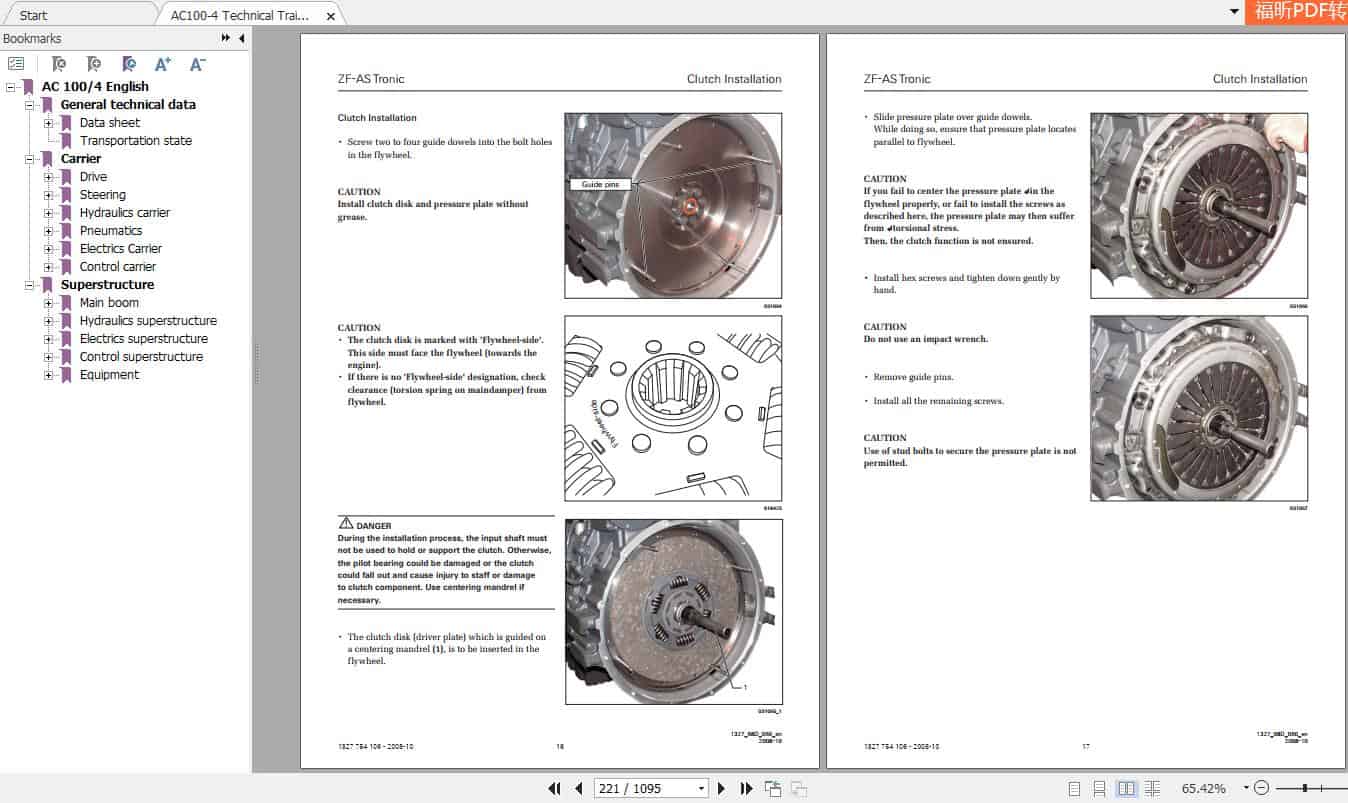Click the Decrease text size (A-) icon

pyautogui.click(x=197, y=64)
